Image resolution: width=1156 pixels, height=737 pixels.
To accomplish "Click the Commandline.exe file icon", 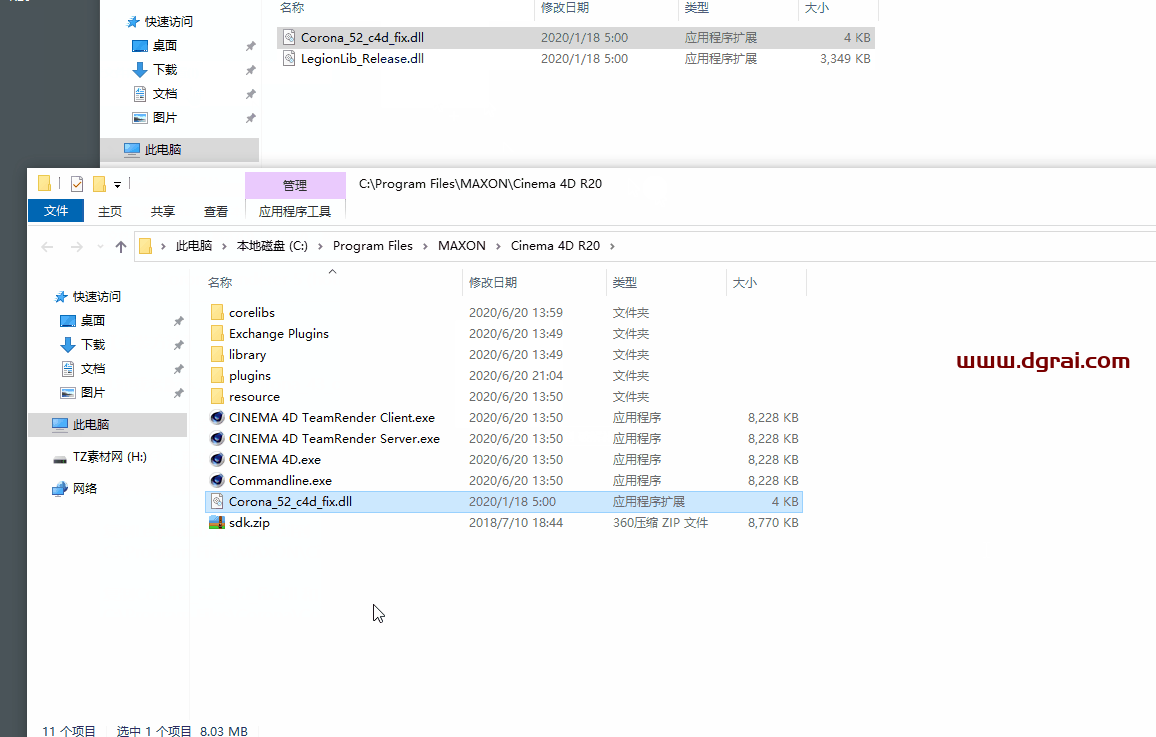I will [x=217, y=481].
